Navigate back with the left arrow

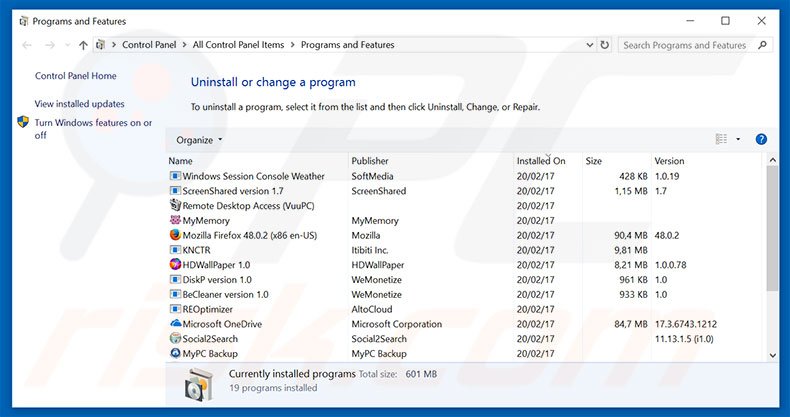click(x=27, y=45)
